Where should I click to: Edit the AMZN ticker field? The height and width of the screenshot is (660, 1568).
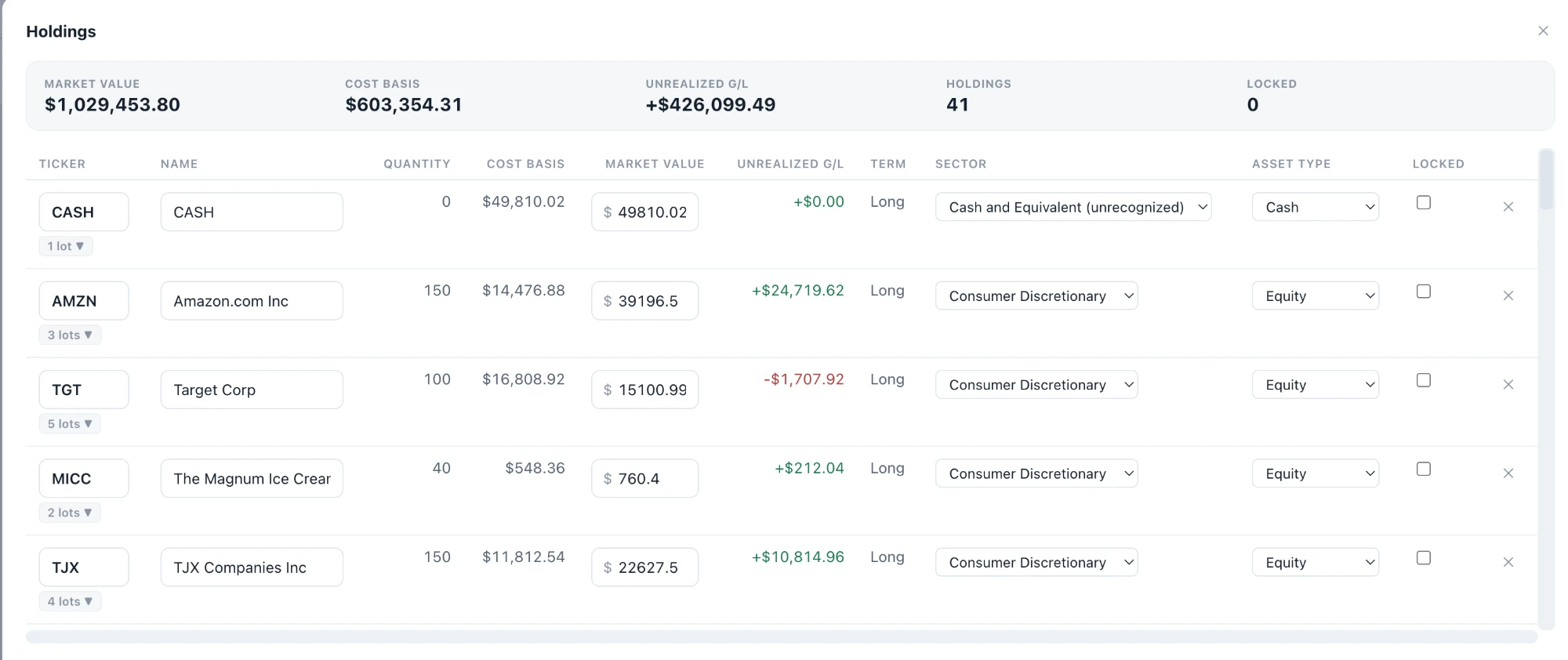[84, 300]
